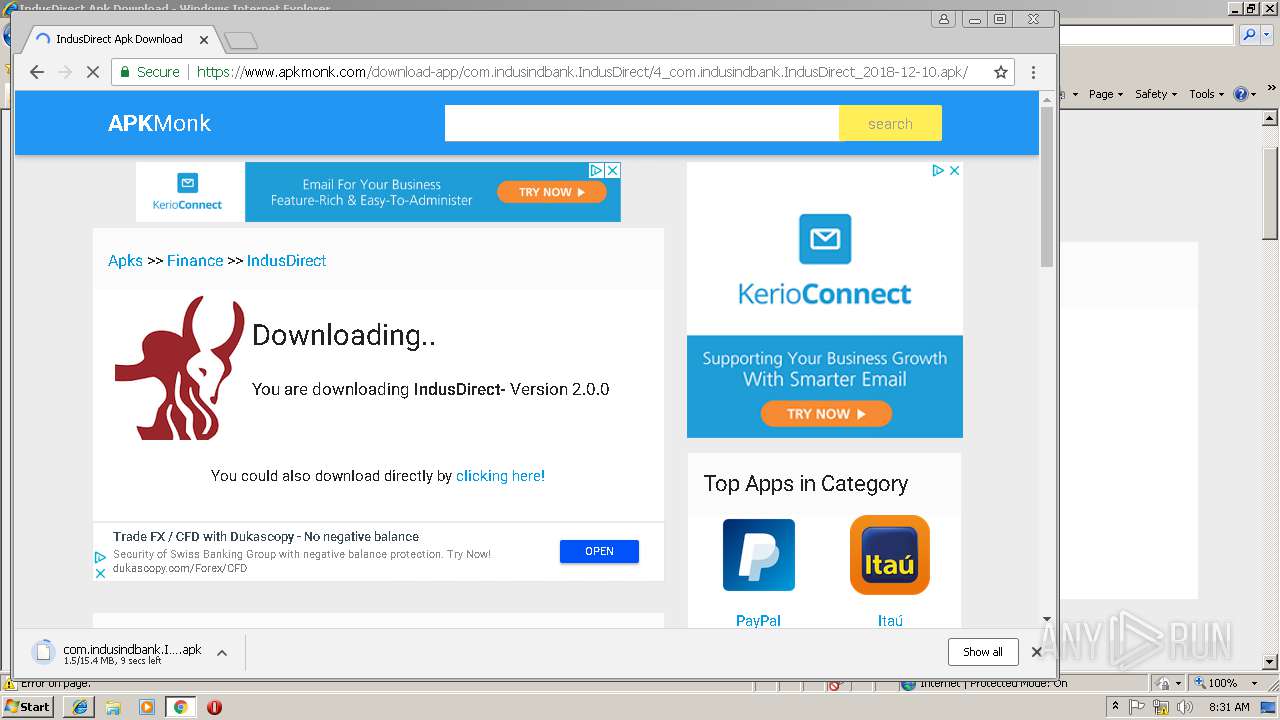Click TRY NOW in top banner ad
Screen dimensions: 1280x720
[x=552, y=192]
